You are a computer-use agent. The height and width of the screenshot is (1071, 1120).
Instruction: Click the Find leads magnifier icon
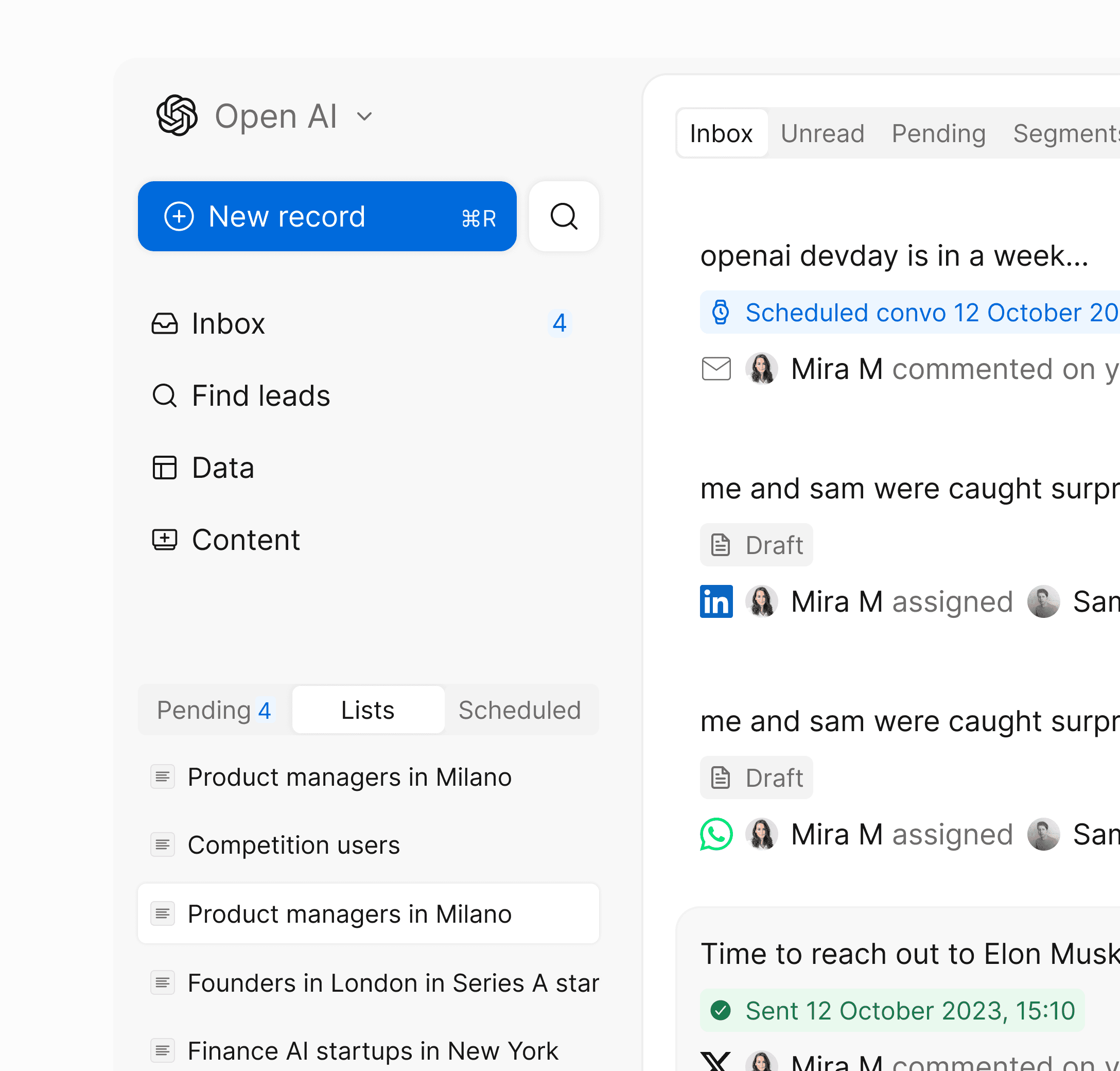tap(164, 395)
